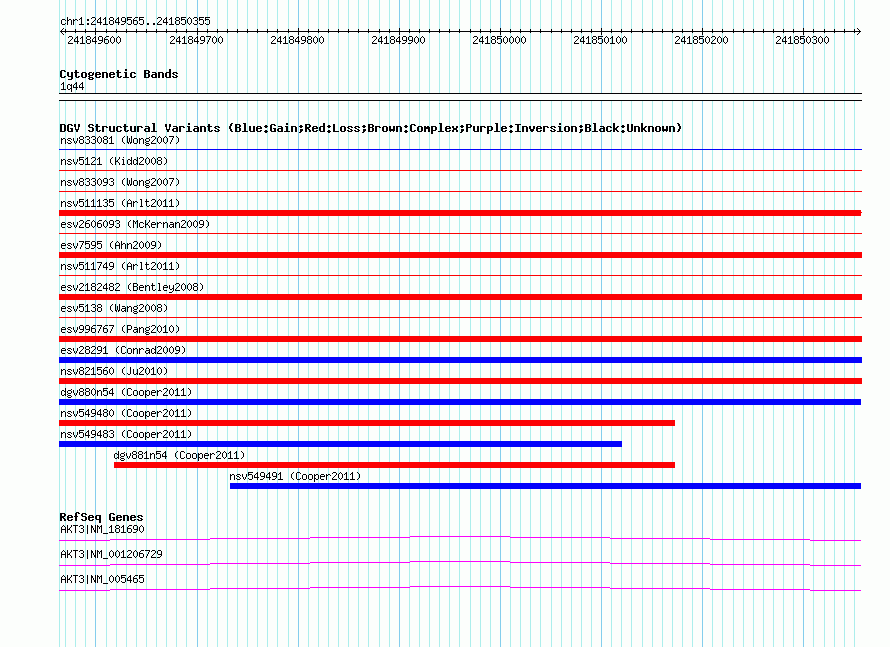Image resolution: width=890 pixels, height=647 pixels.
Task: Click the red bar under esv996767 (Pang2010)
Action: point(460,339)
